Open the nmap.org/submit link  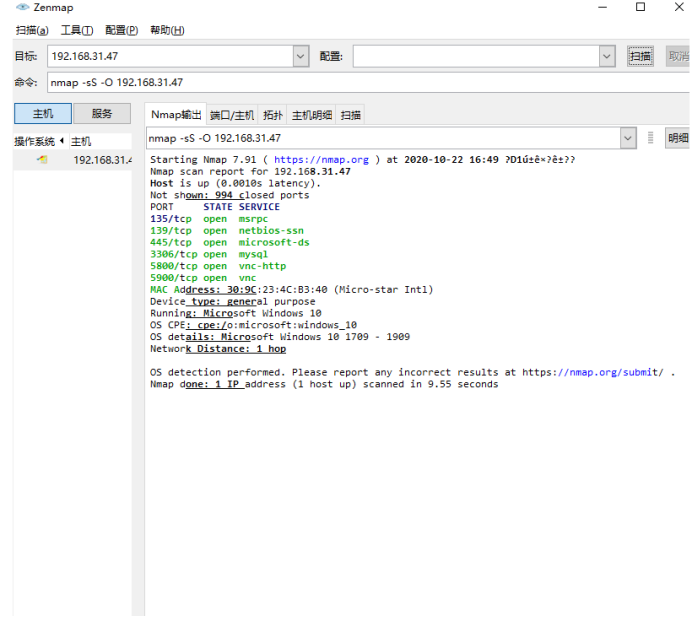[593, 372]
